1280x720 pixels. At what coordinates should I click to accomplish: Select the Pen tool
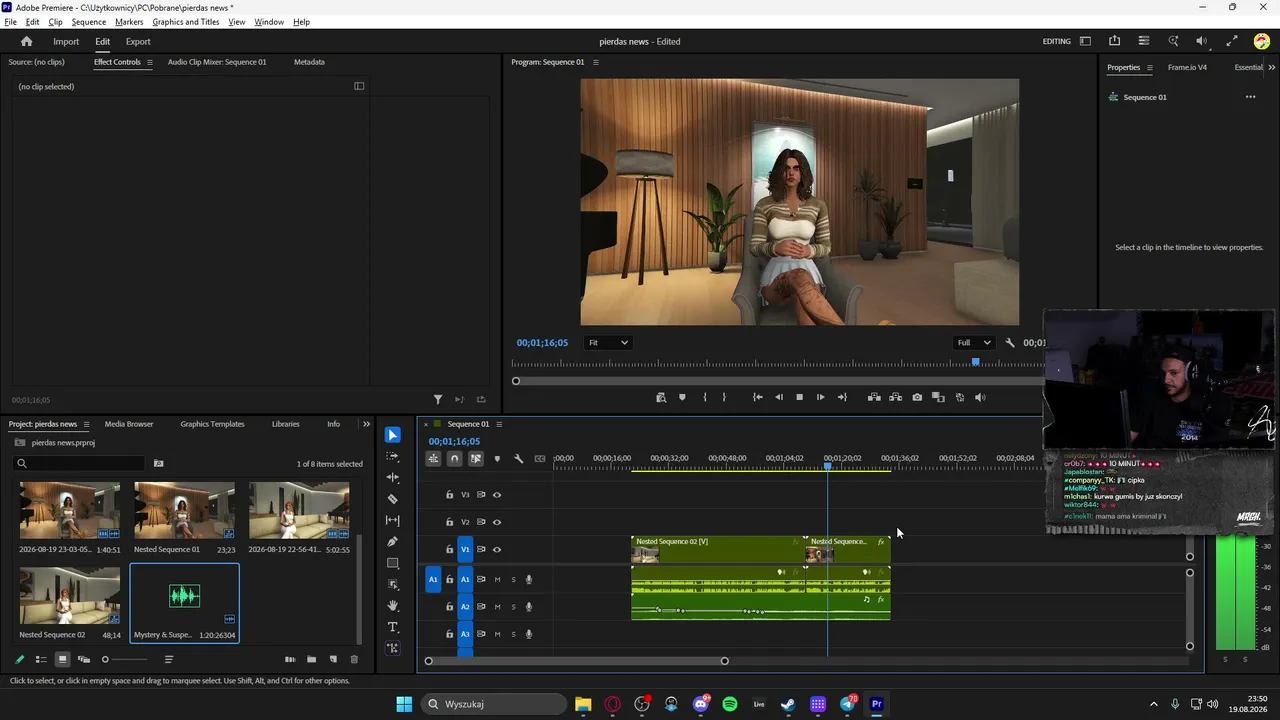[x=393, y=542]
